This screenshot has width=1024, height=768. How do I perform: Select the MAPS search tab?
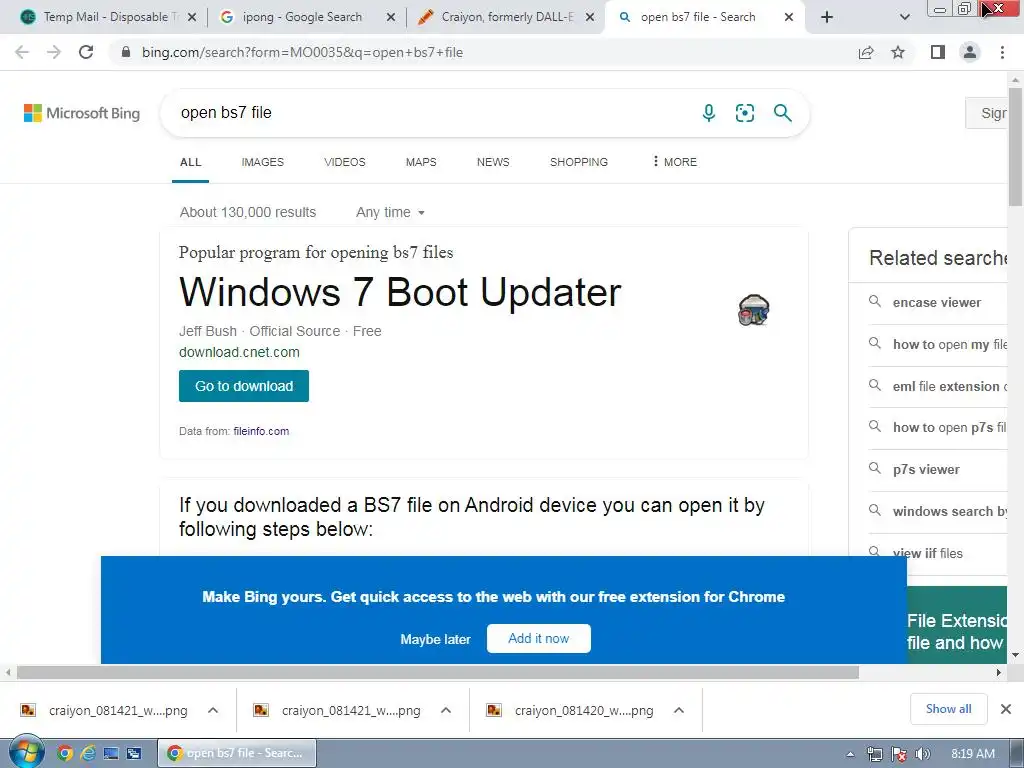click(x=421, y=162)
